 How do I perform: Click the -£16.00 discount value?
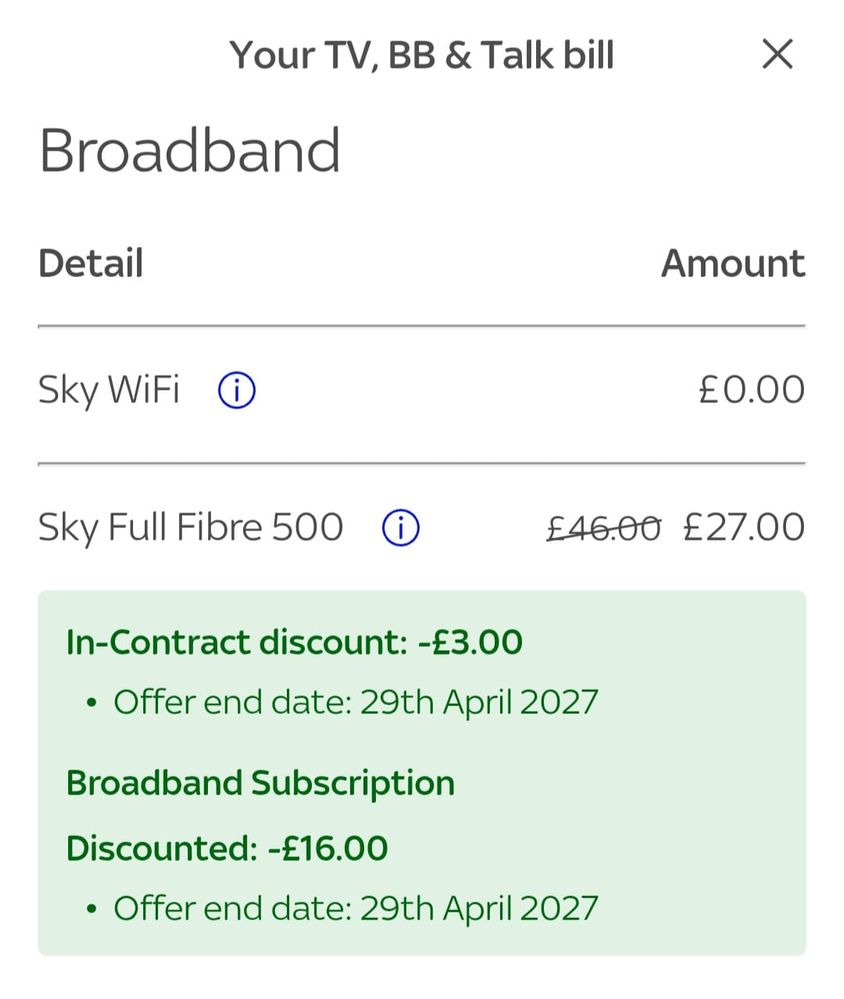328,848
